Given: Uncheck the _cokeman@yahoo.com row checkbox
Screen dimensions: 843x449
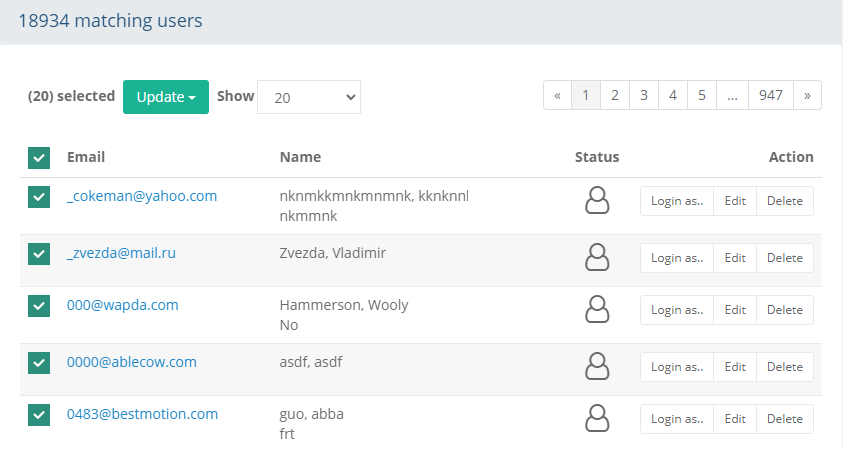Looking at the screenshot, I should click(39, 198).
